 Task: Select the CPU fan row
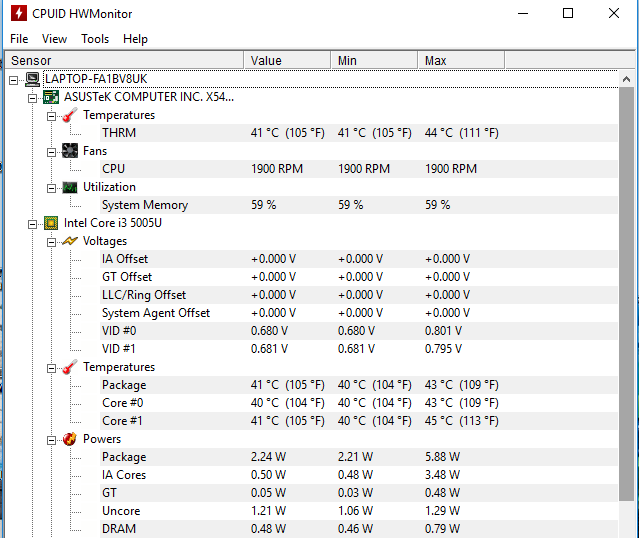pos(359,169)
